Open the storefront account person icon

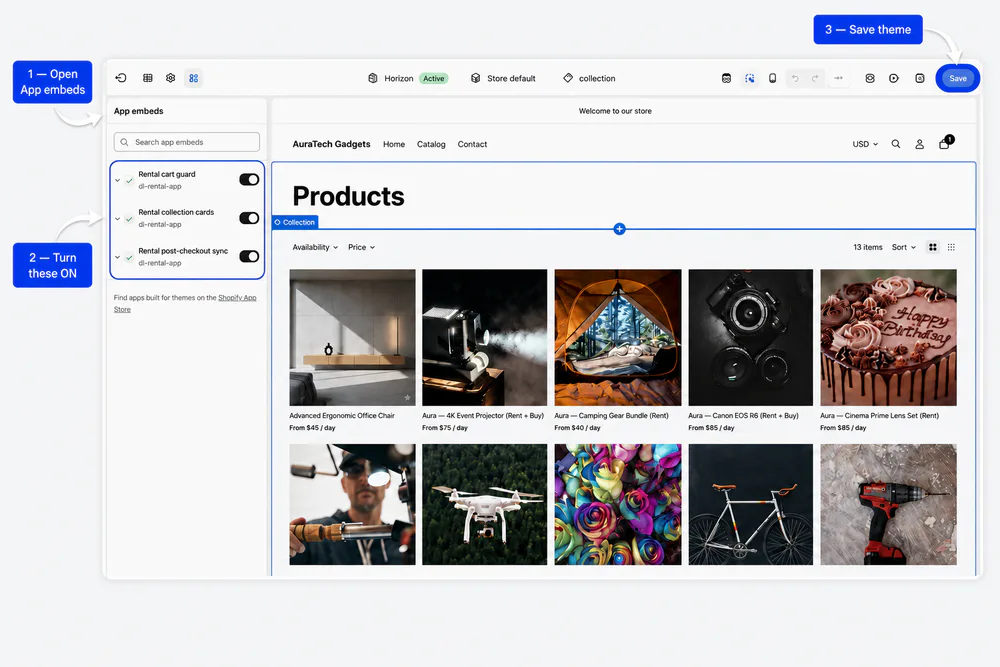pyautogui.click(x=920, y=144)
